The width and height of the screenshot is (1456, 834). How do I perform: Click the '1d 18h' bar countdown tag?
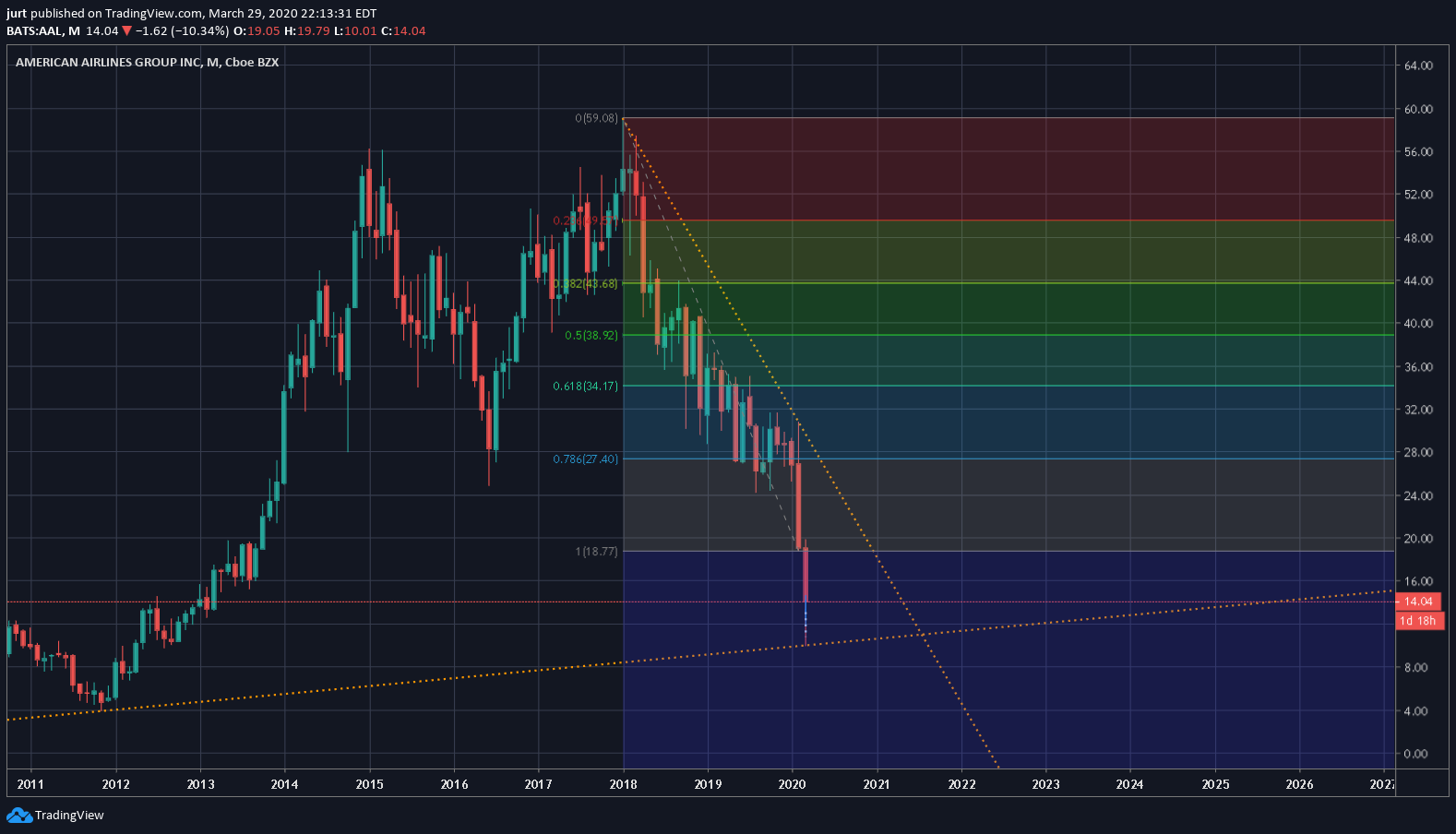tap(1418, 621)
